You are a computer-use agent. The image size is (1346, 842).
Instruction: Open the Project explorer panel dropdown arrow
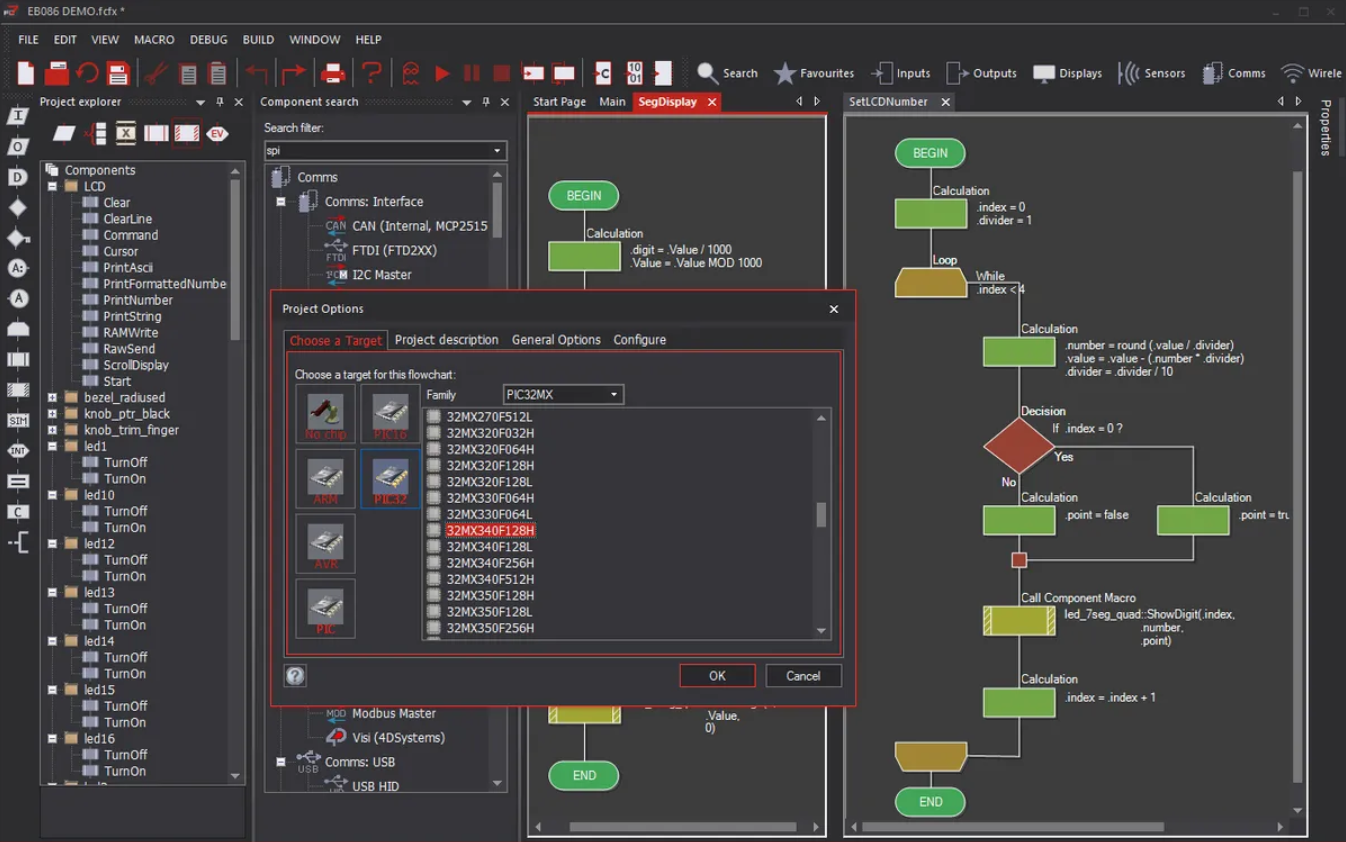200,102
